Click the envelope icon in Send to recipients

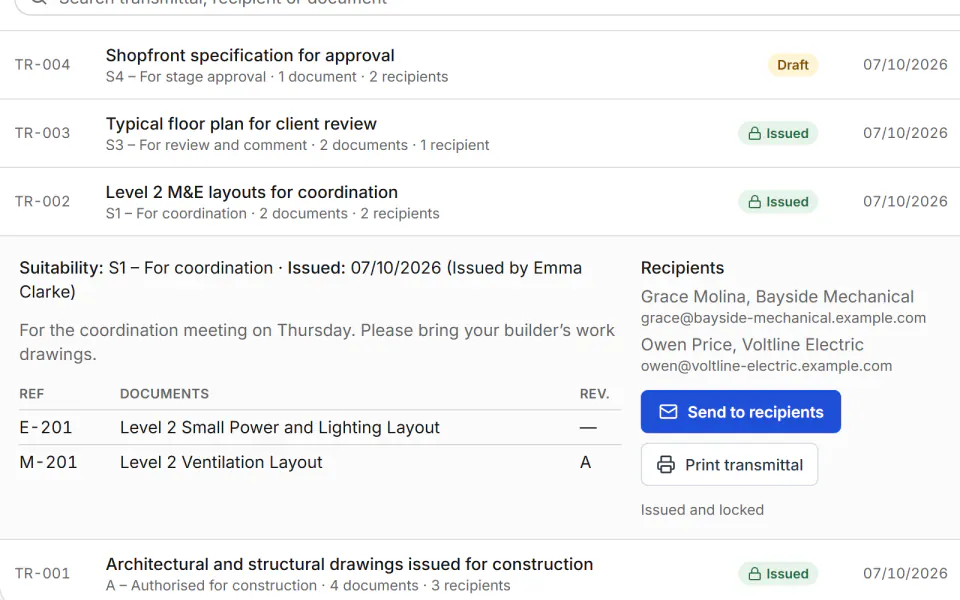click(668, 411)
